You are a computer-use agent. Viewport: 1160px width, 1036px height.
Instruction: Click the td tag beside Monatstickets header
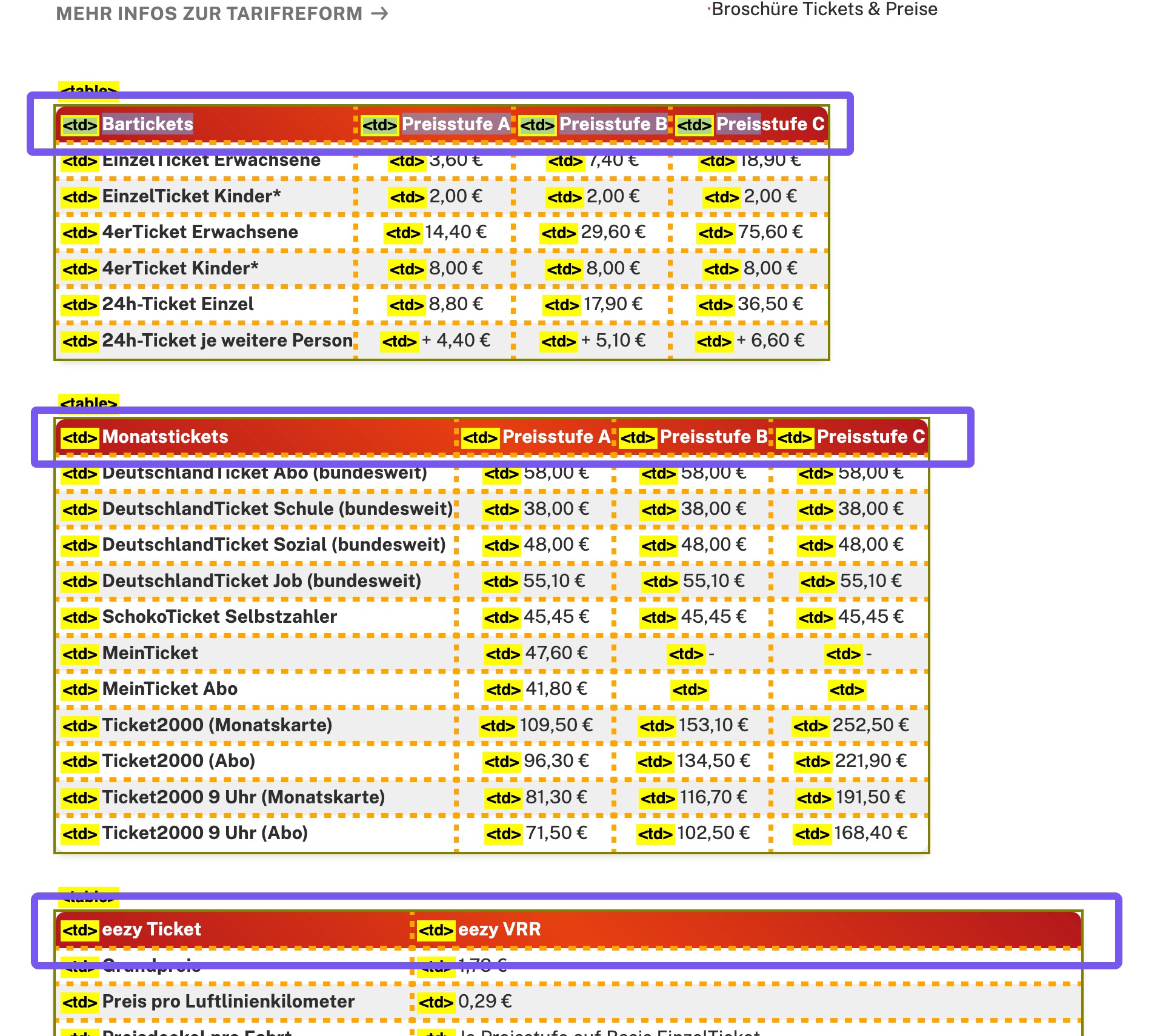pyautogui.click(x=79, y=437)
